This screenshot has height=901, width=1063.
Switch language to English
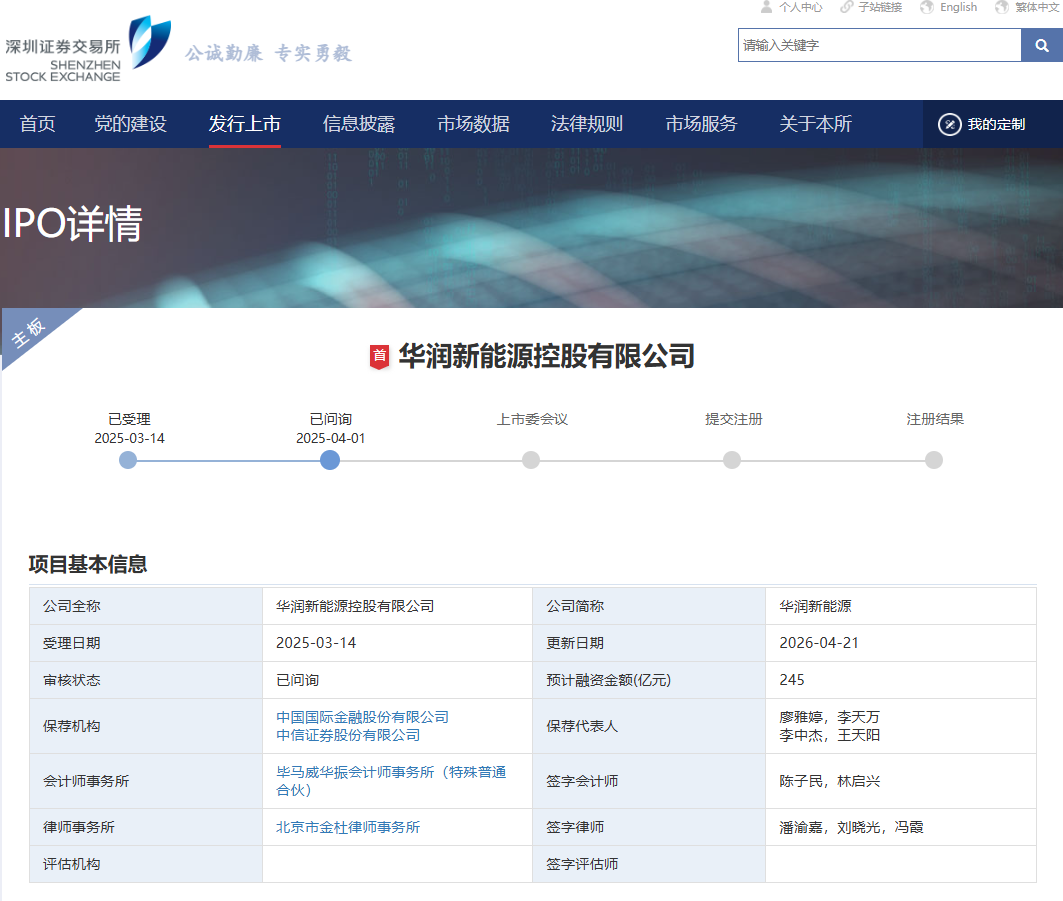[948, 7]
